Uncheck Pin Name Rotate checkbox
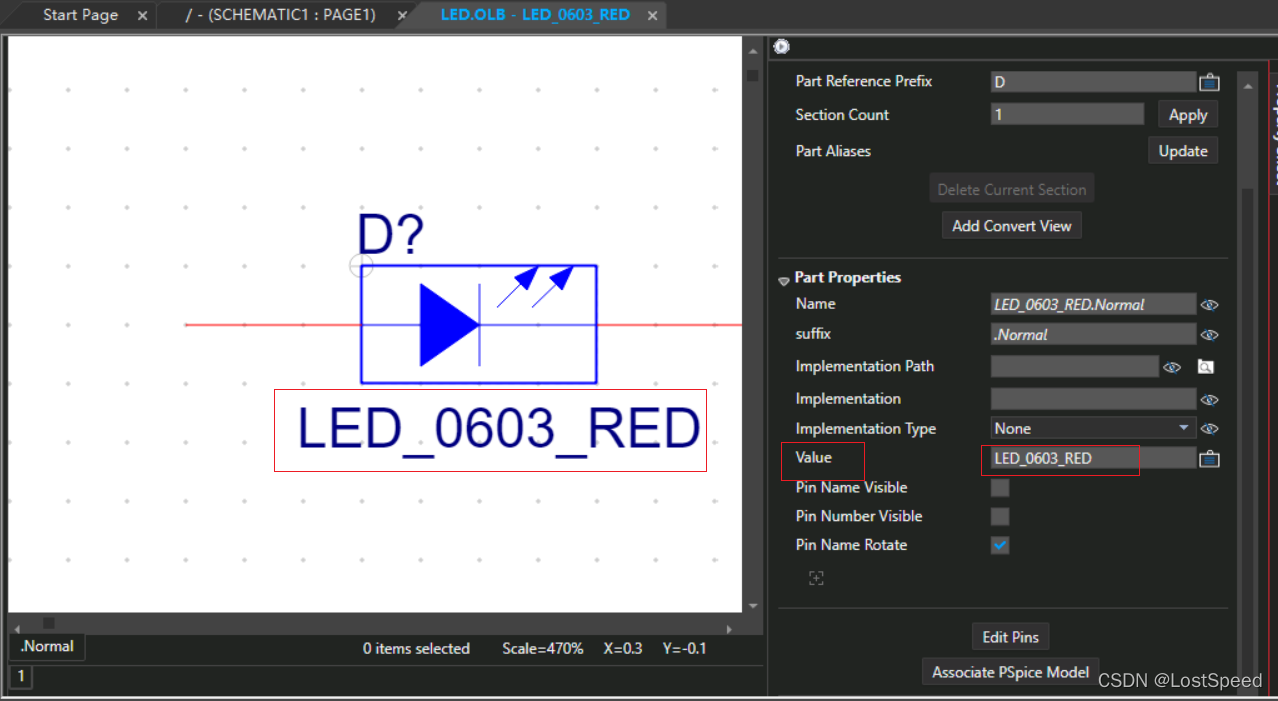This screenshot has width=1278, height=701. click(x=1000, y=545)
